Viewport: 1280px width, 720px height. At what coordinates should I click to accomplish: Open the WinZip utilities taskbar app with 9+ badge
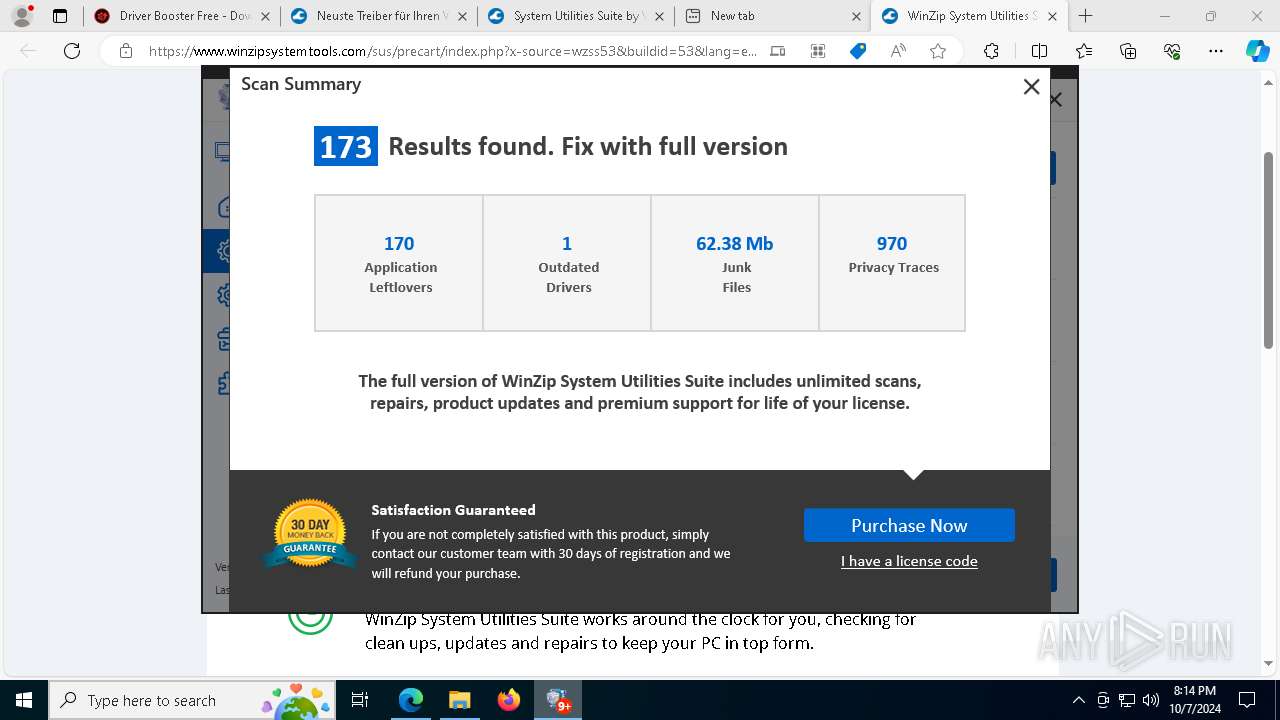[558, 700]
